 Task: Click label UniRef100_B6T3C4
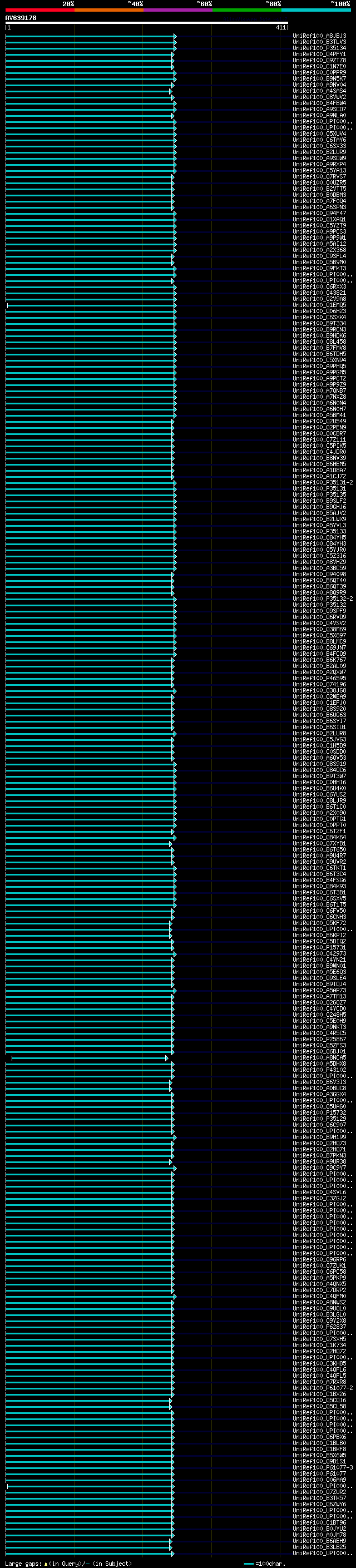319,874
